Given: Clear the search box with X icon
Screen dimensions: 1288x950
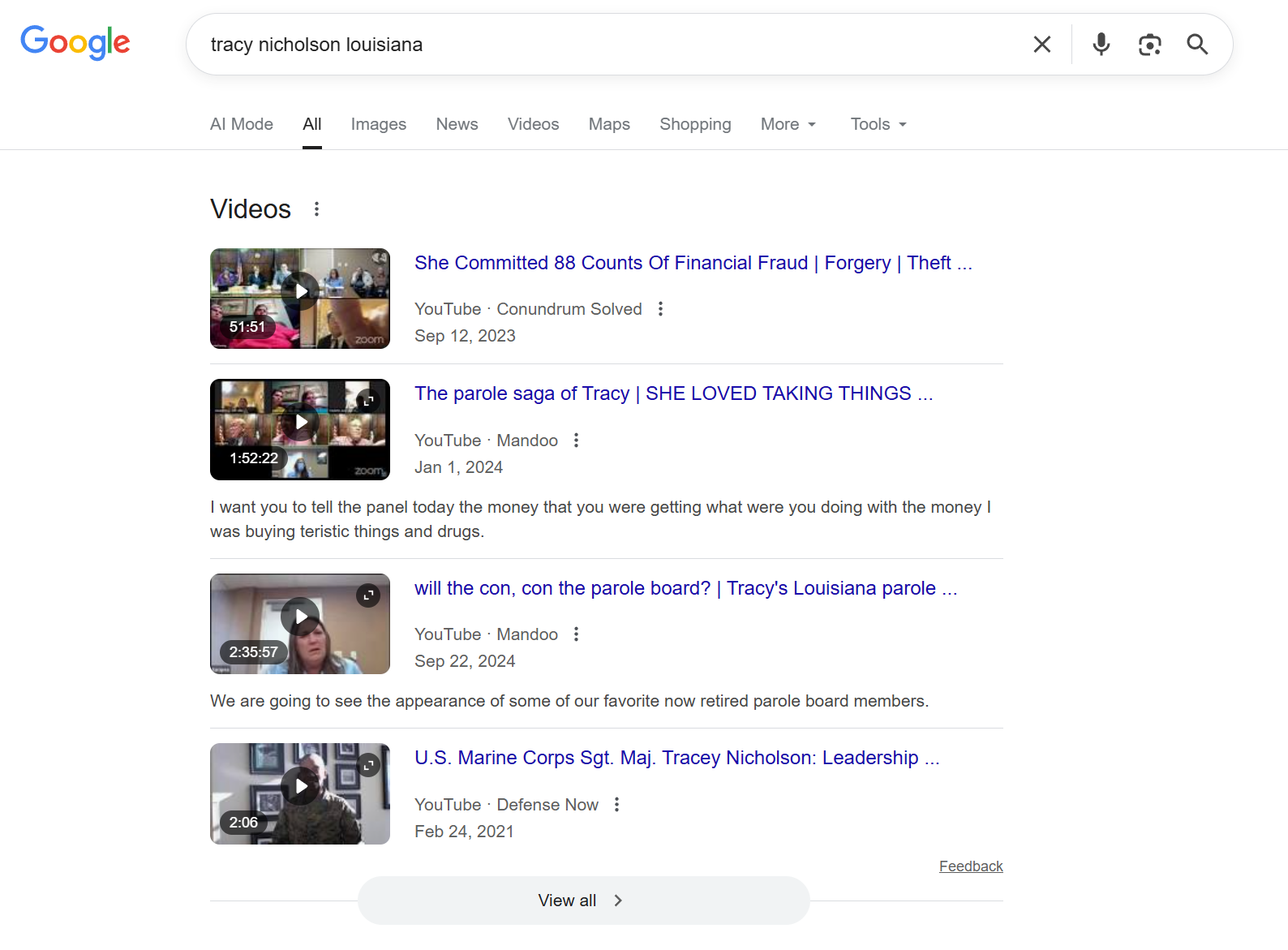Looking at the screenshot, I should (x=1042, y=45).
